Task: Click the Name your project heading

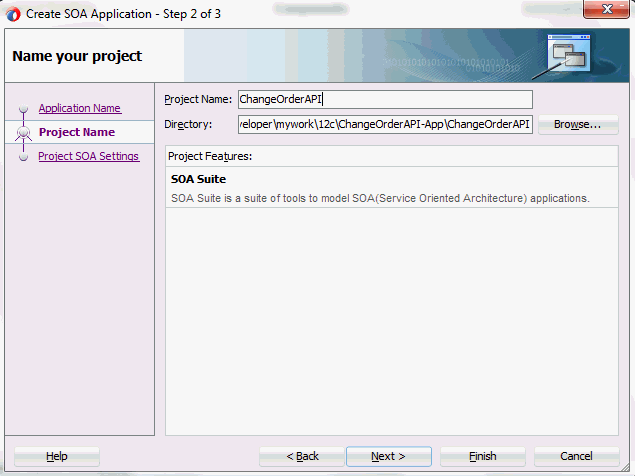Action: point(77,56)
